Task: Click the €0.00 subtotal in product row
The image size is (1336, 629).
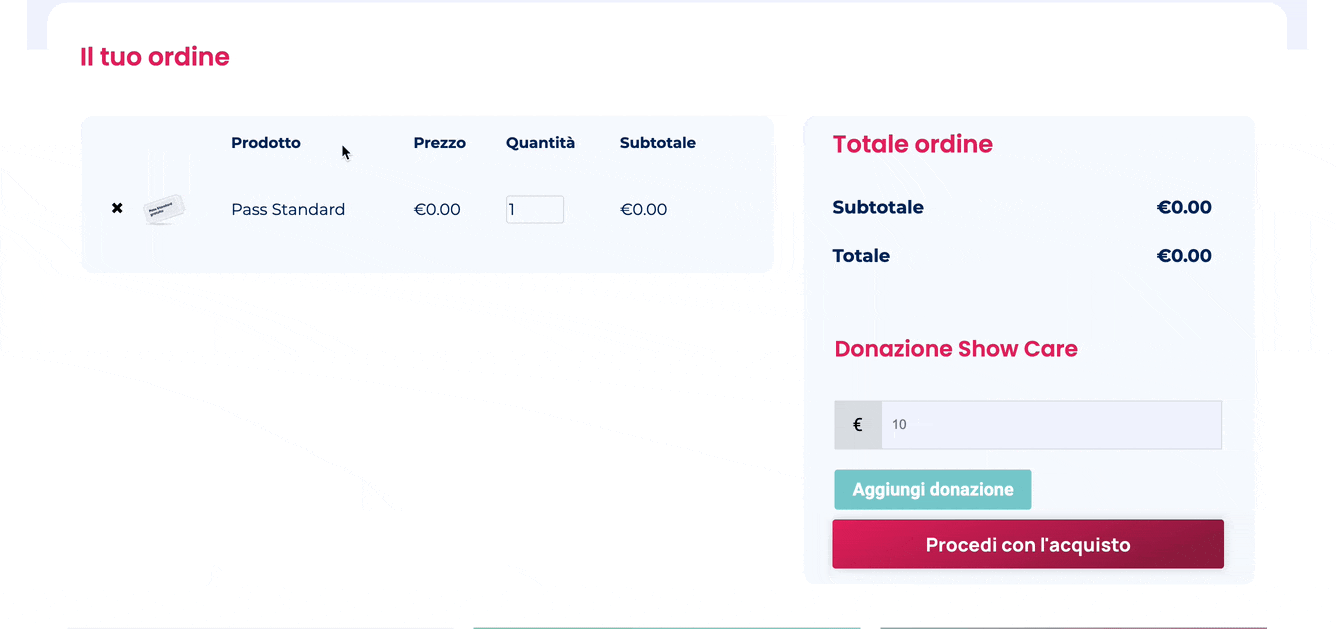Action: pos(644,209)
